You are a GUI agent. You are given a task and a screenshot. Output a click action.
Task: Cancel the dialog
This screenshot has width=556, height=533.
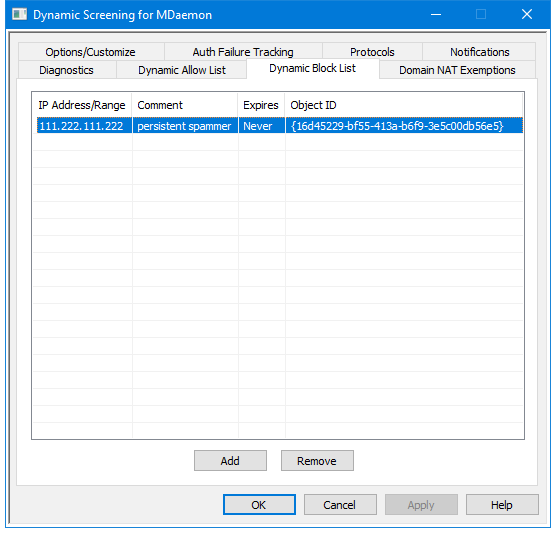340,505
